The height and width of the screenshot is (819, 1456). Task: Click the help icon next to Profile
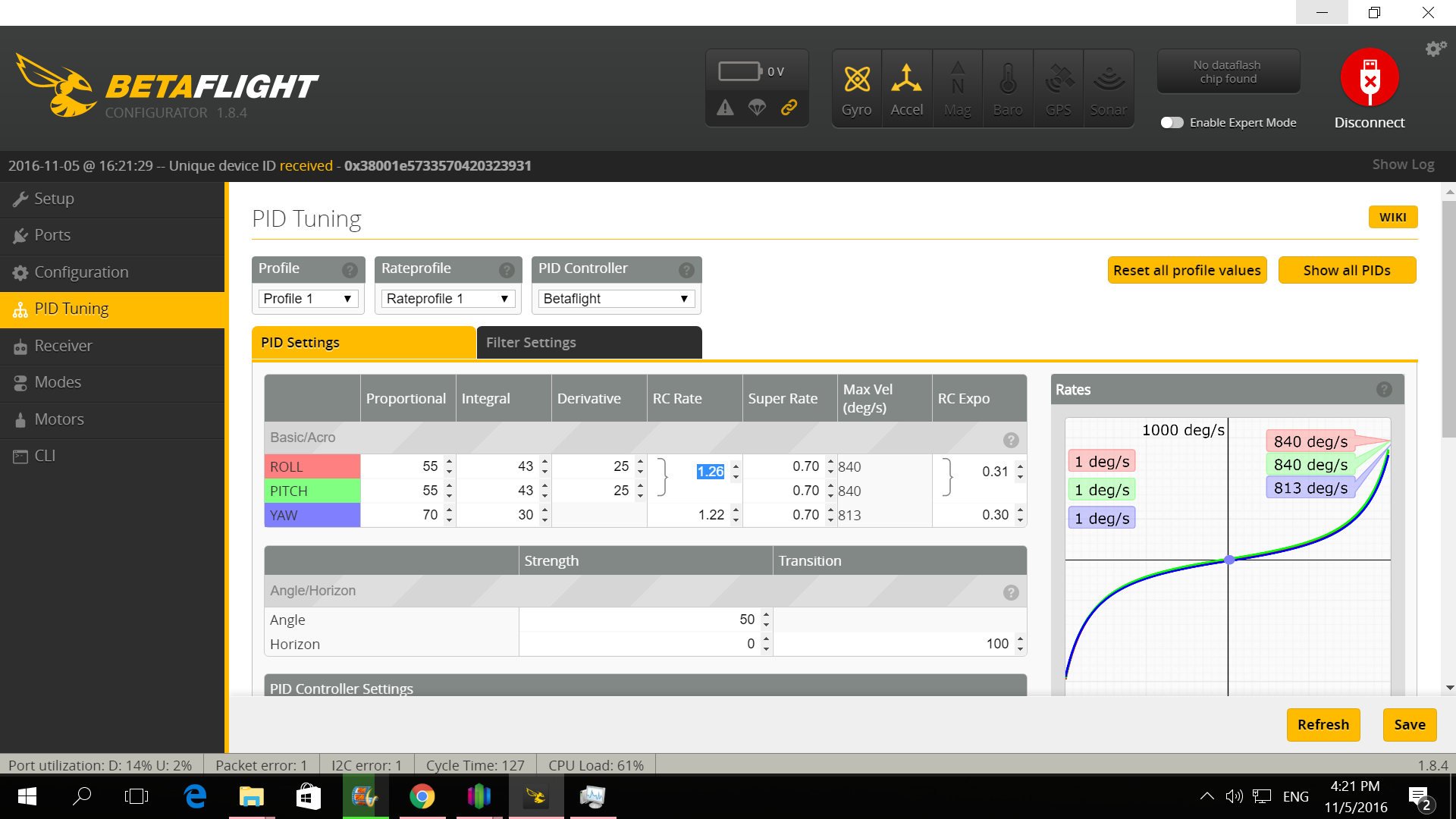[350, 270]
